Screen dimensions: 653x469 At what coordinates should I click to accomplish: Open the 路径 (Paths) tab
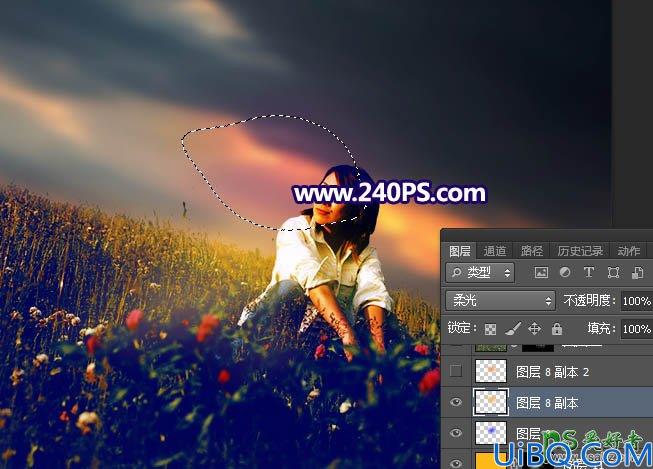coord(532,251)
